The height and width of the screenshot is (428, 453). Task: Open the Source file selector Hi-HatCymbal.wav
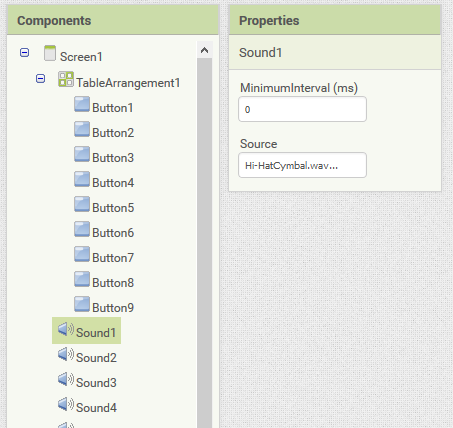click(x=302, y=165)
